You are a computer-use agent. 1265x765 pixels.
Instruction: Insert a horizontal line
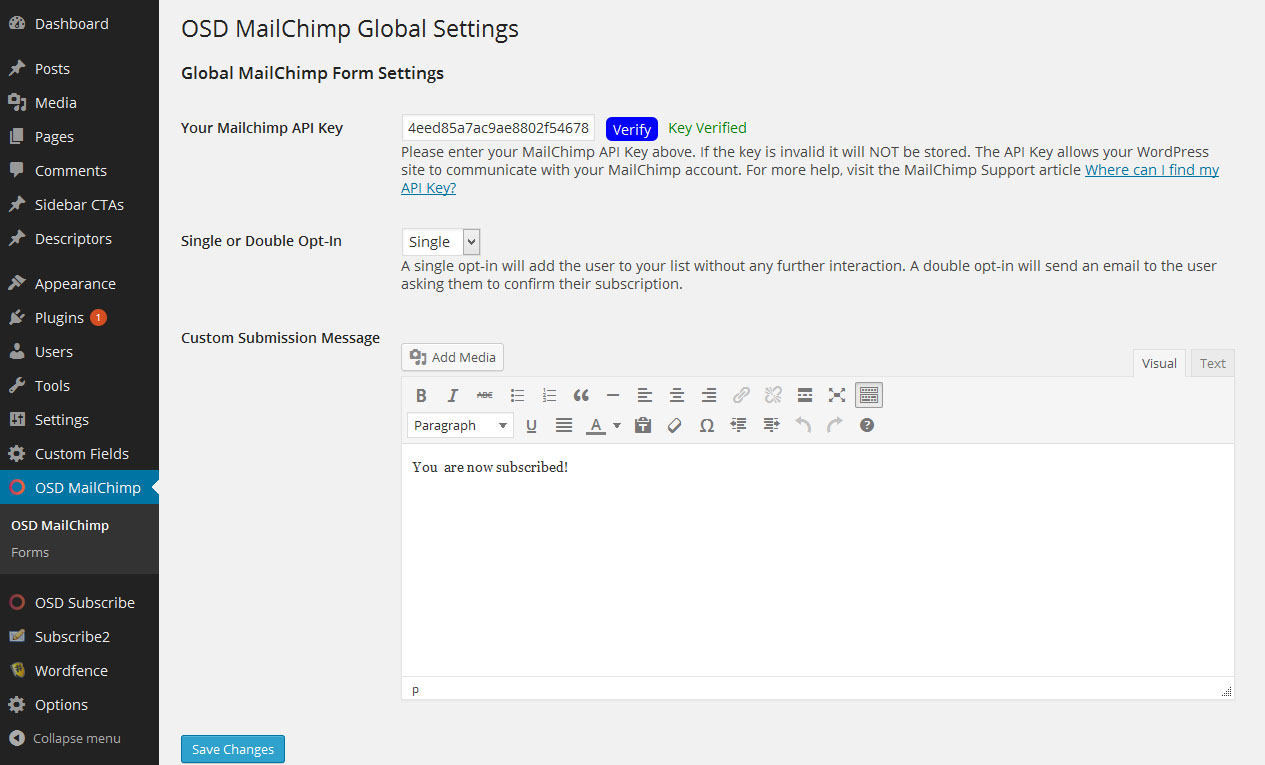(613, 395)
